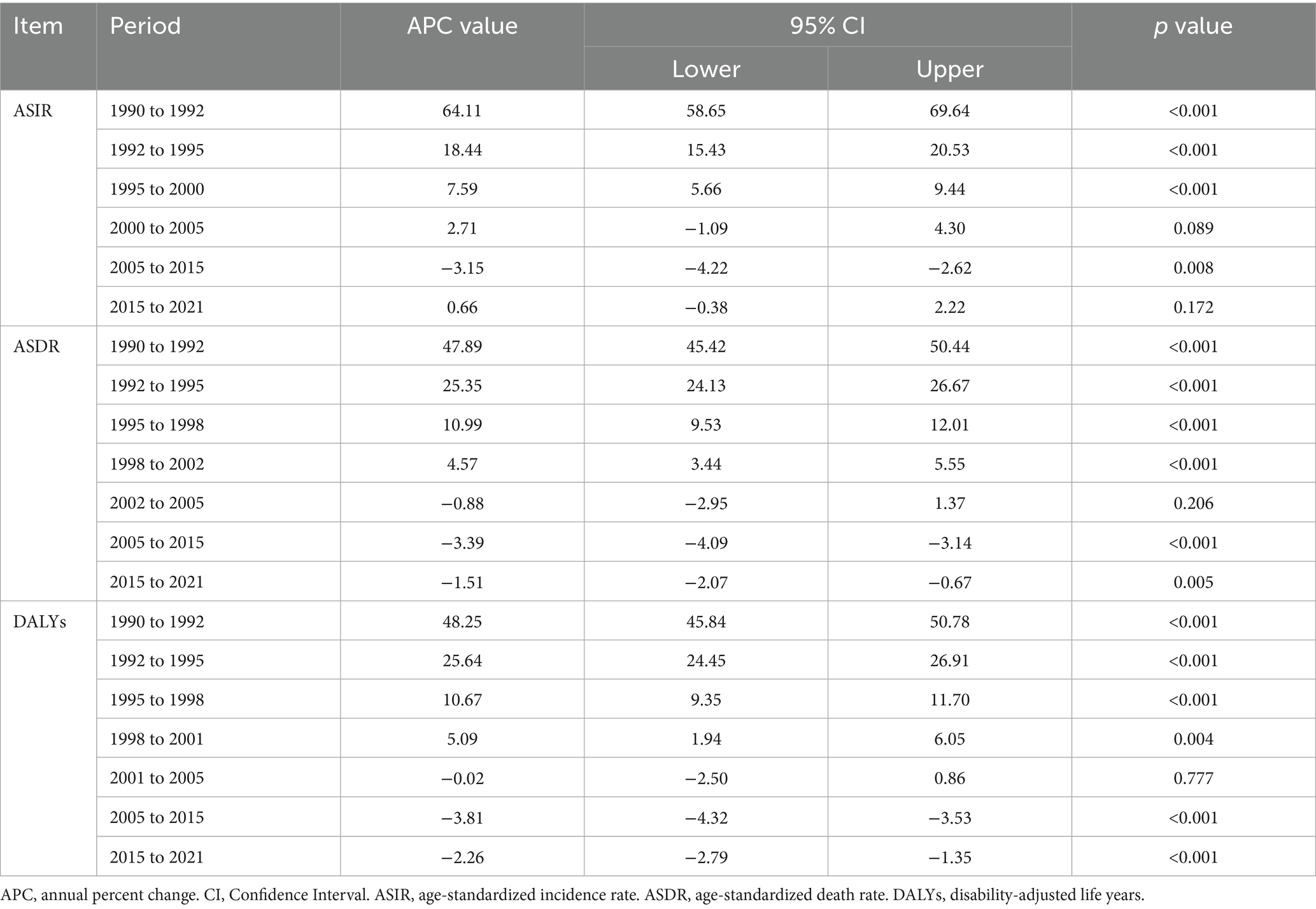Click the APC value cell 47.89
Viewport: 1316px width, 909px height.
[462, 347]
